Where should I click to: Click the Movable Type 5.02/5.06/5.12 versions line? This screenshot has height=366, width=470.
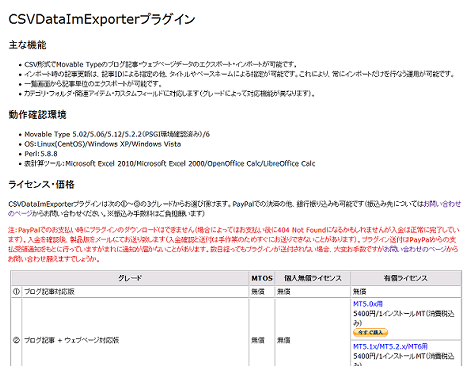pos(117,134)
